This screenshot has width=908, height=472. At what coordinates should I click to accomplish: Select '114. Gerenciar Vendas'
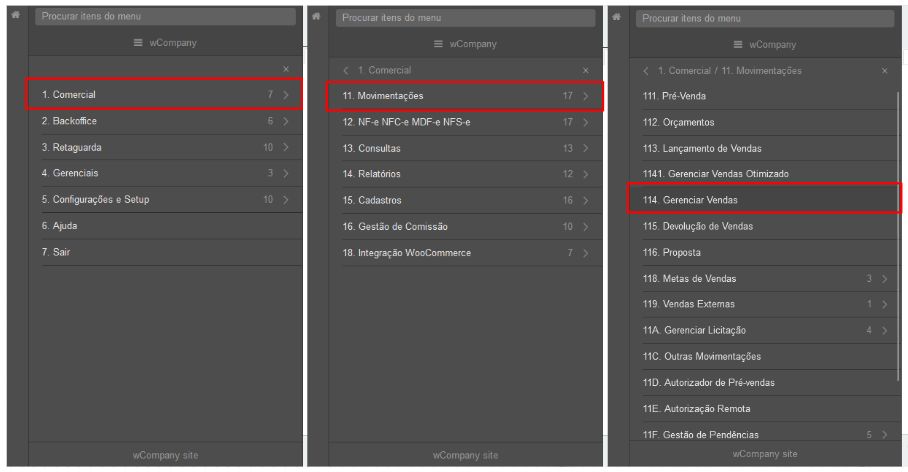[x=764, y=199]
